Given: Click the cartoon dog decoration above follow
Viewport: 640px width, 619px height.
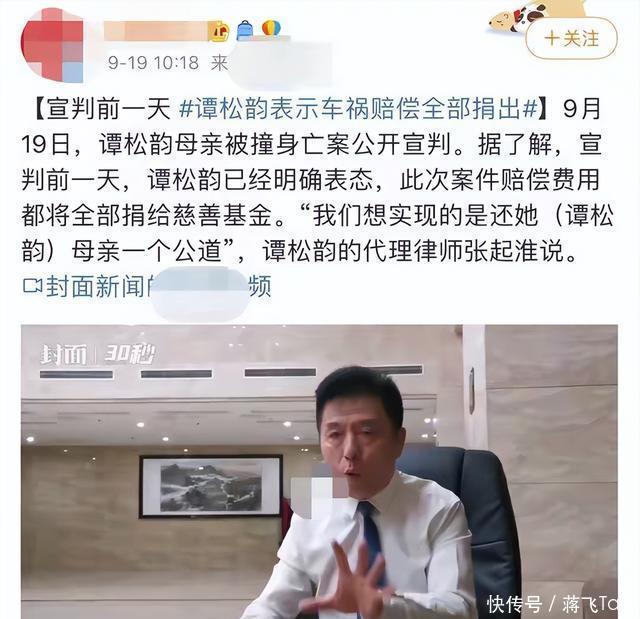Looking at the screenshot, I should coord(527,16).
